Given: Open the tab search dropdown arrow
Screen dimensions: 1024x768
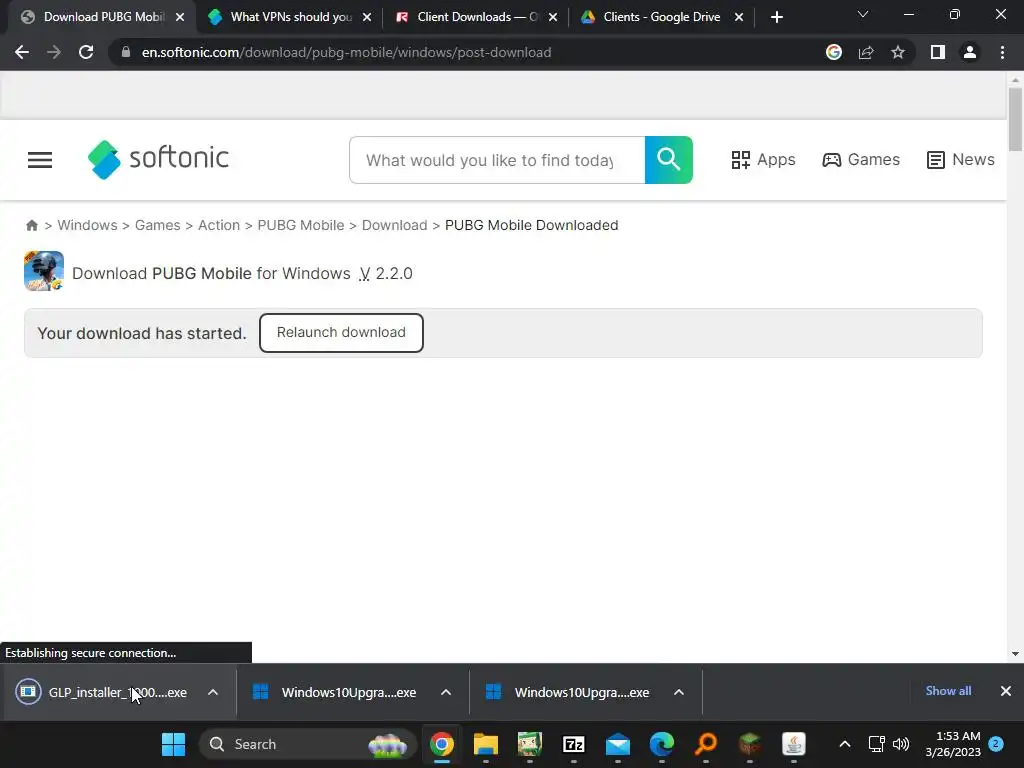Looking at the screenshot, I should pyautogui.click(x=863, y=14).
